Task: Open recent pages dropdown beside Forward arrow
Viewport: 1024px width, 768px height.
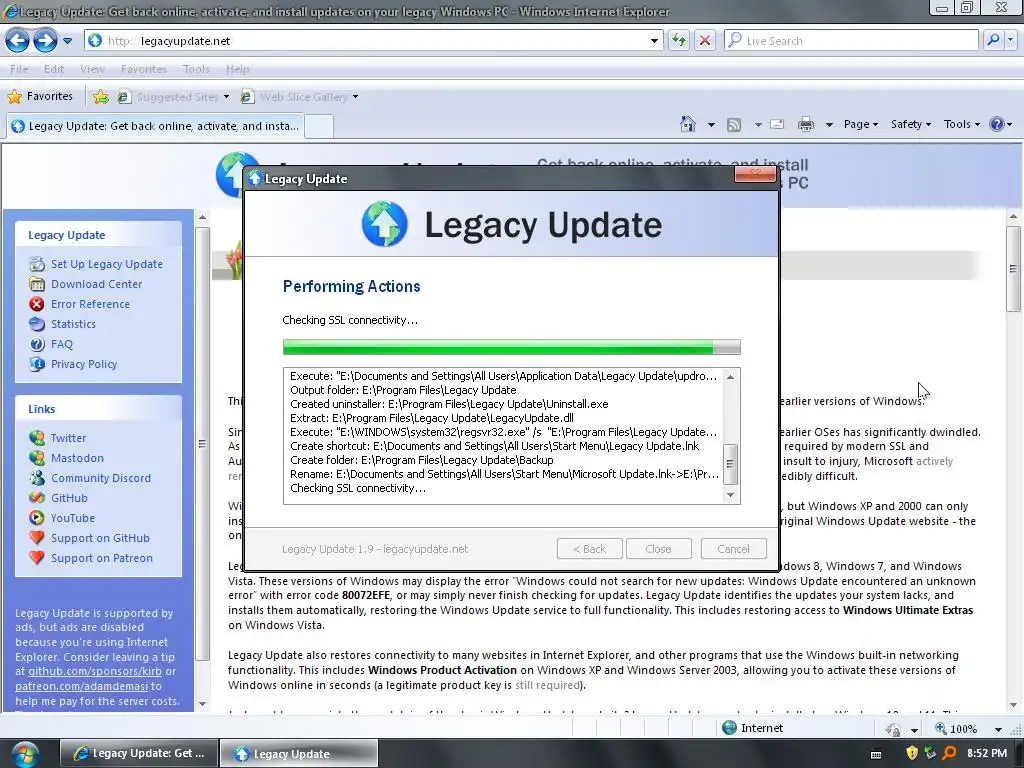Action: click(x=67, y=40)
